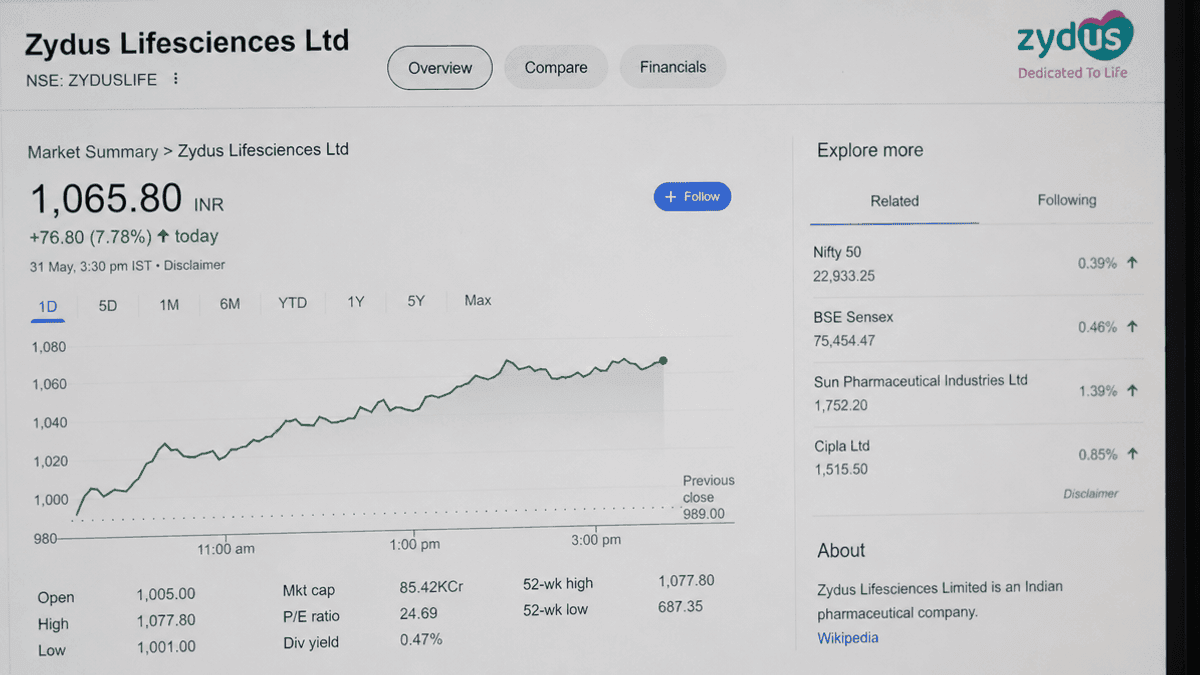Click the 52-wk low value 687.35
This screenshot has width=1200, height=675.
point(681,607)
